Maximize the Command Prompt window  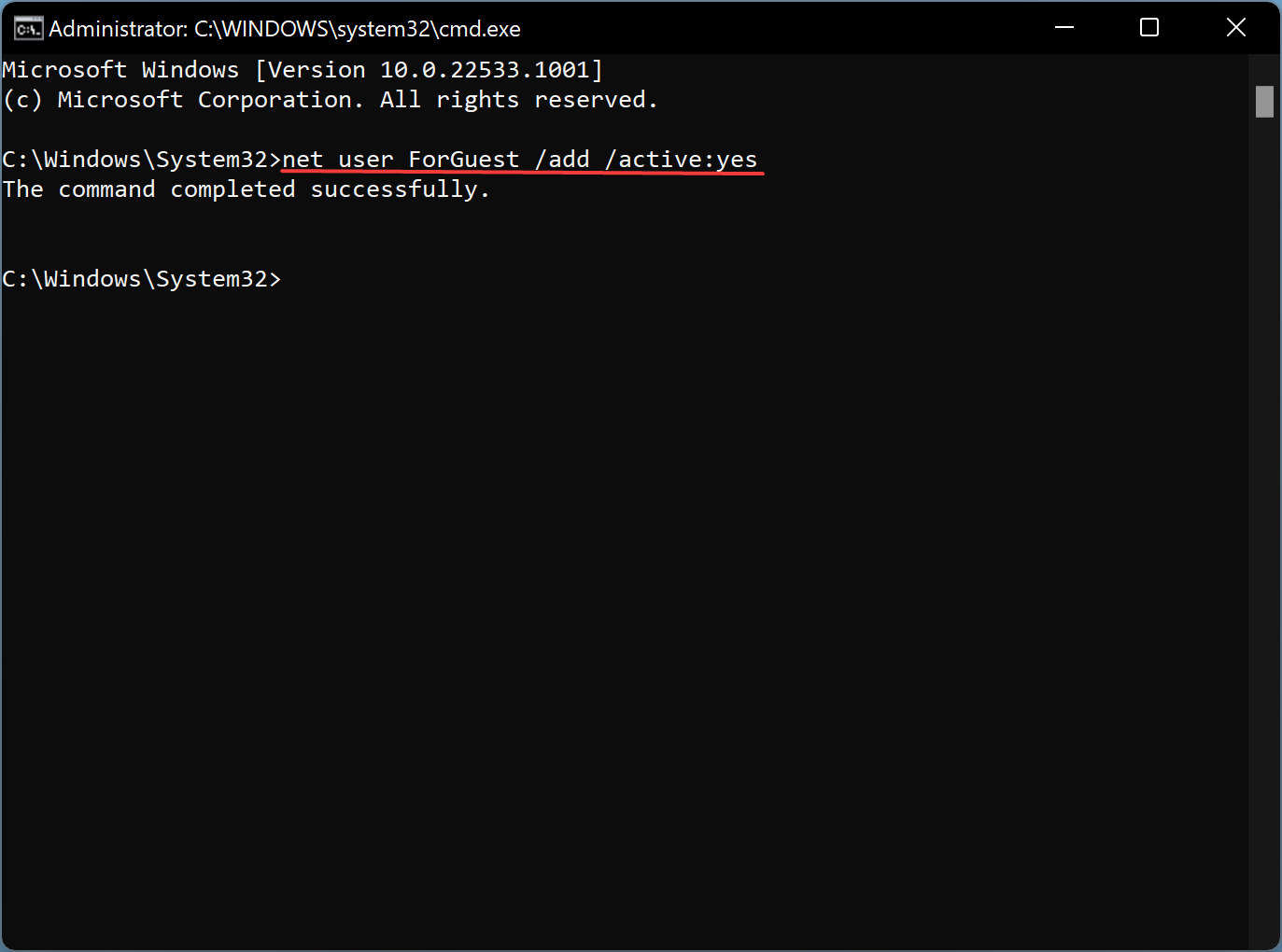1149,28
